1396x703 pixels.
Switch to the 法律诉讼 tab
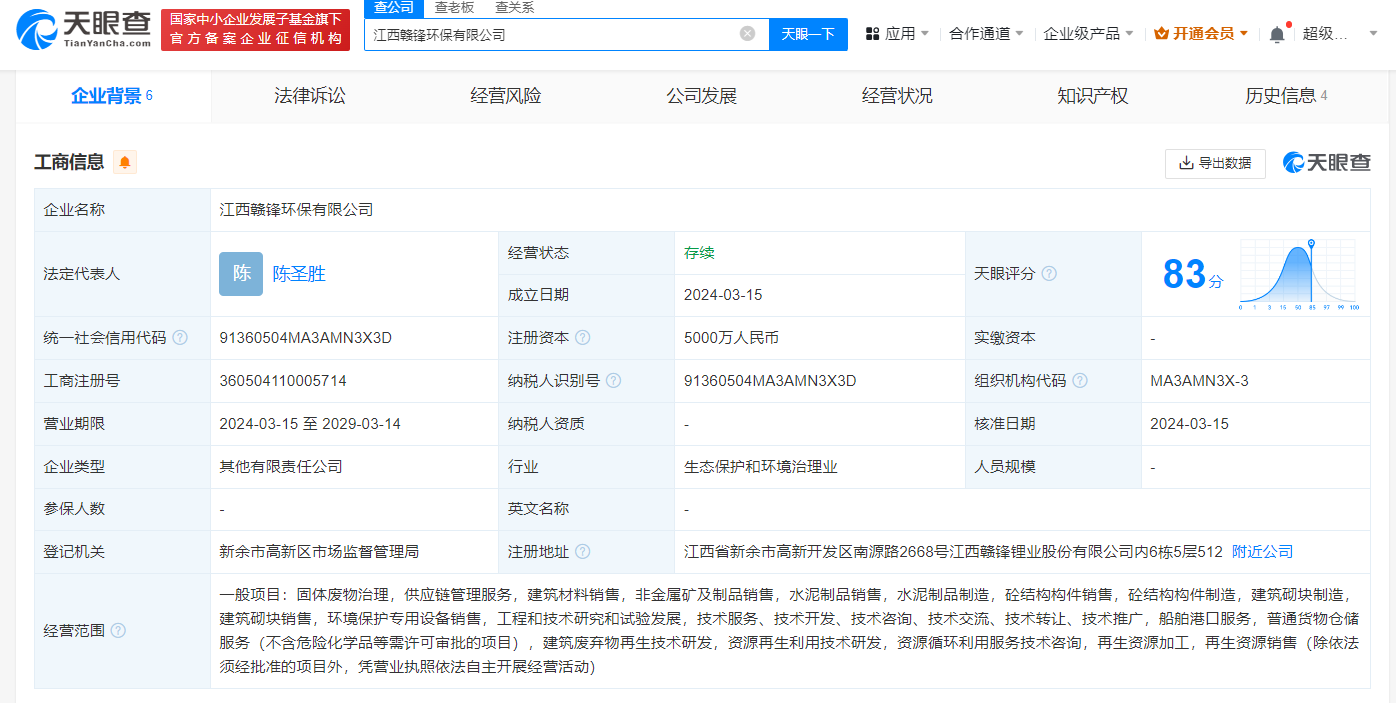[310, 96]
